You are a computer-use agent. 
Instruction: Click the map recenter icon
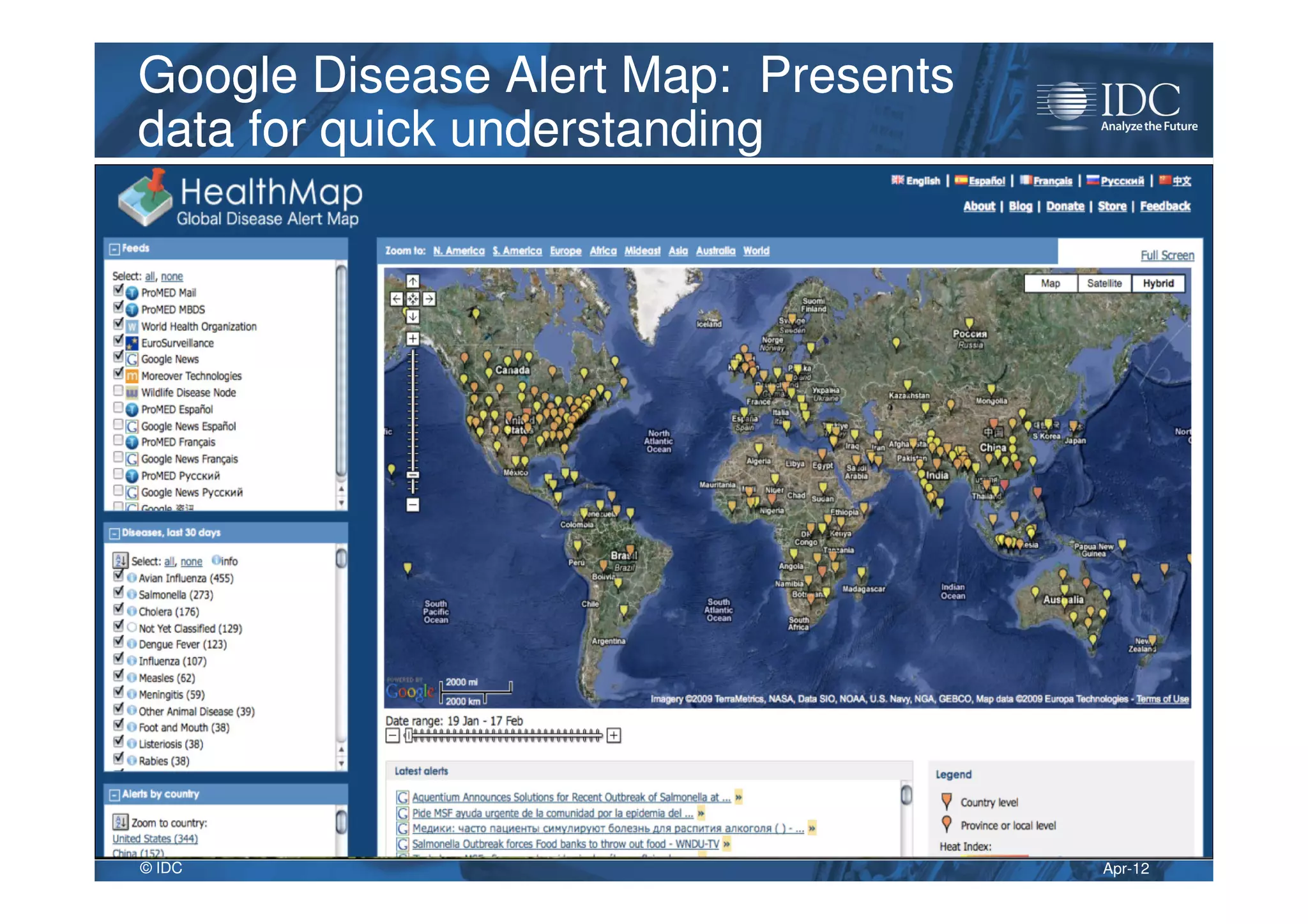[x=413, y=299]
